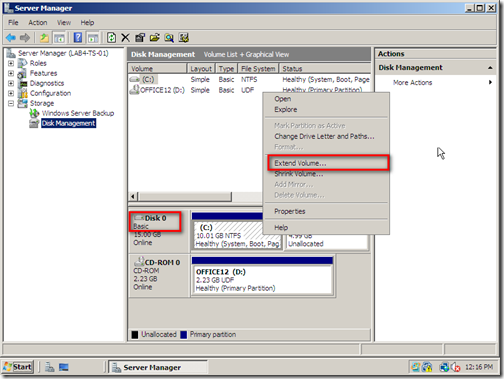Click the Disk 0 drive icon
Screen dimensions: 504x379
point(139,218)
